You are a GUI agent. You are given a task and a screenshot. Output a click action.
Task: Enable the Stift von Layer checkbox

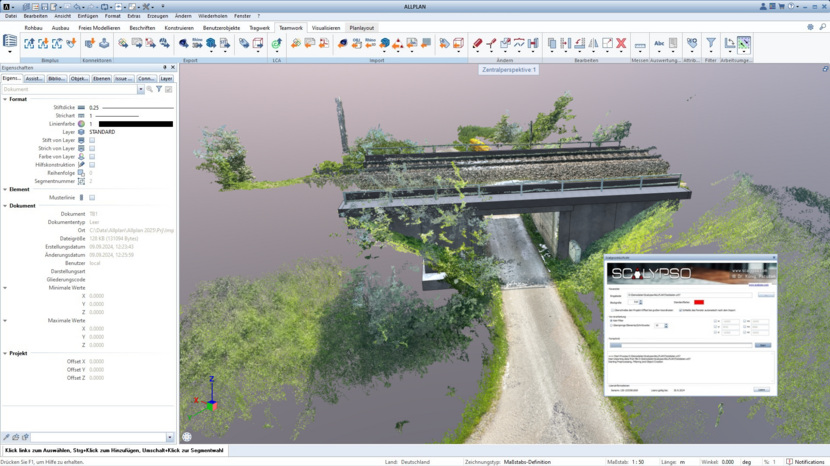click(92, 140)
